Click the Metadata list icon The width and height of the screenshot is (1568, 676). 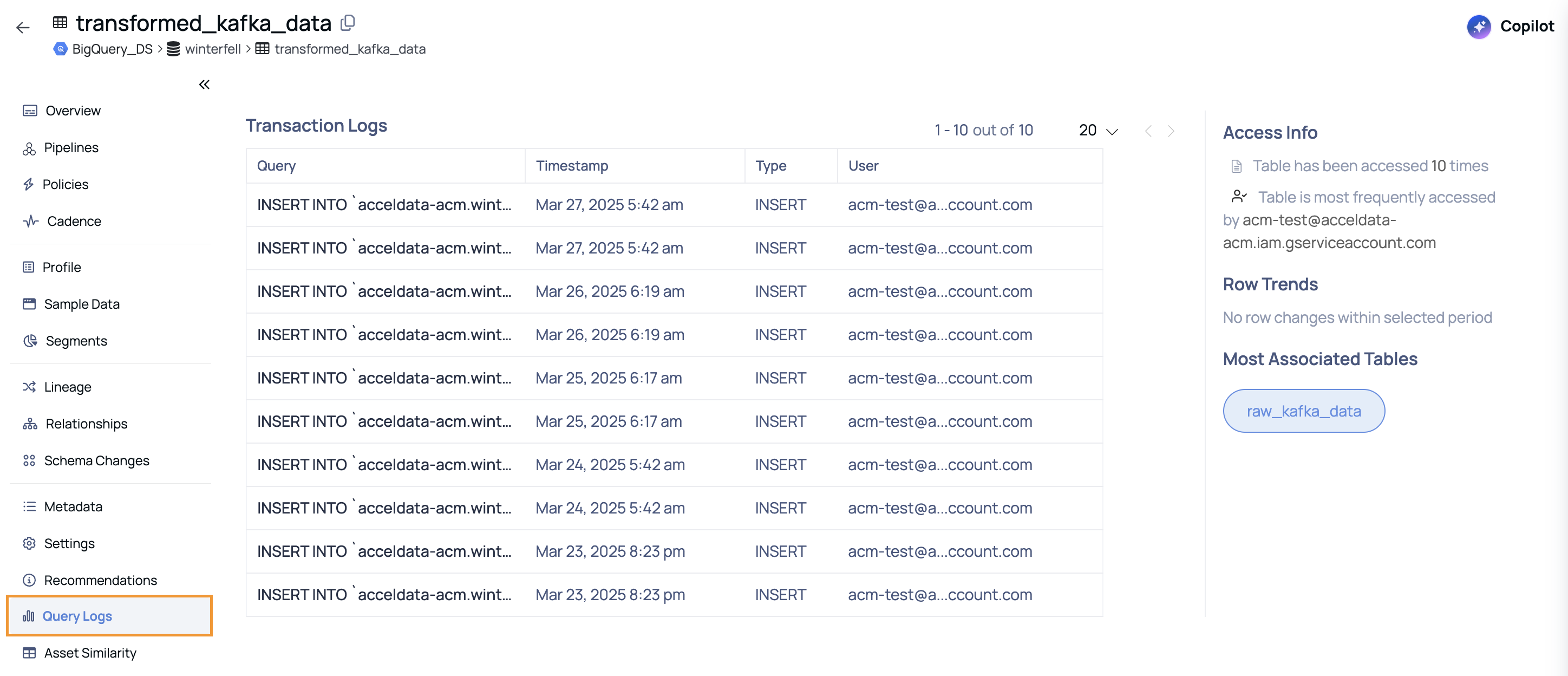pyautogui.click(x=29, y=506)
